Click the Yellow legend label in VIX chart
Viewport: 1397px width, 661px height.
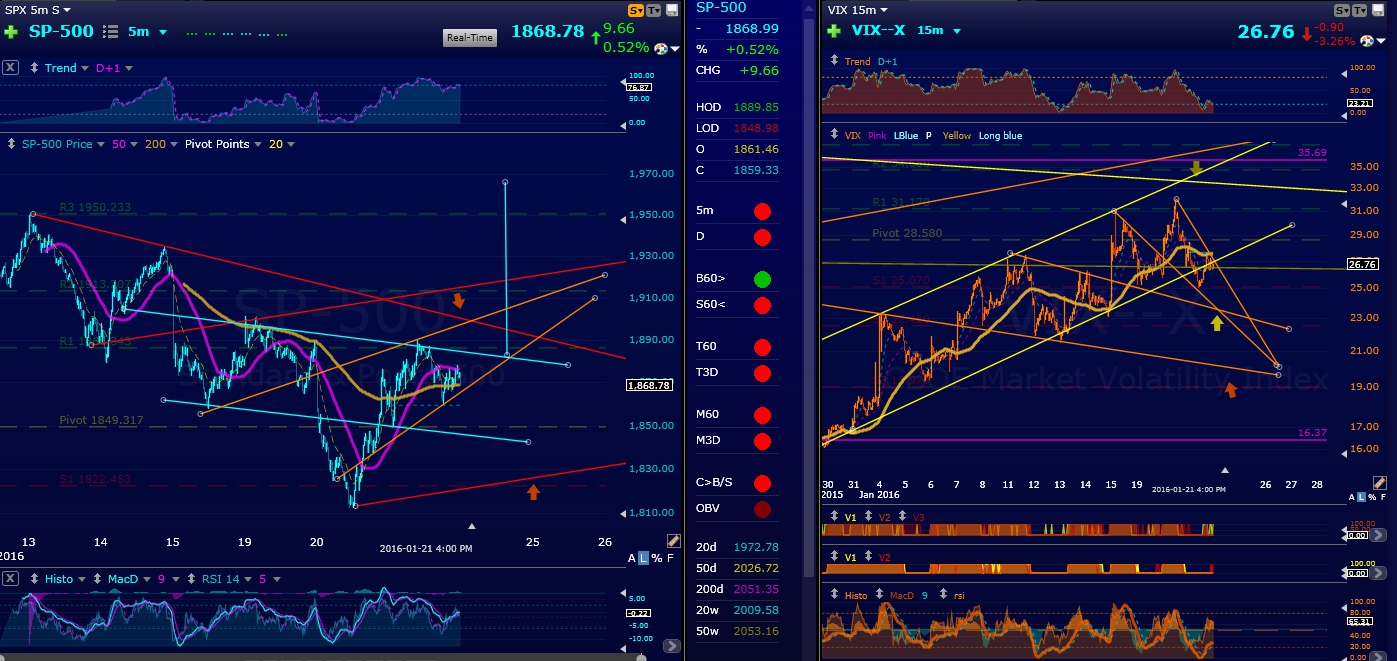click(957, 135)
